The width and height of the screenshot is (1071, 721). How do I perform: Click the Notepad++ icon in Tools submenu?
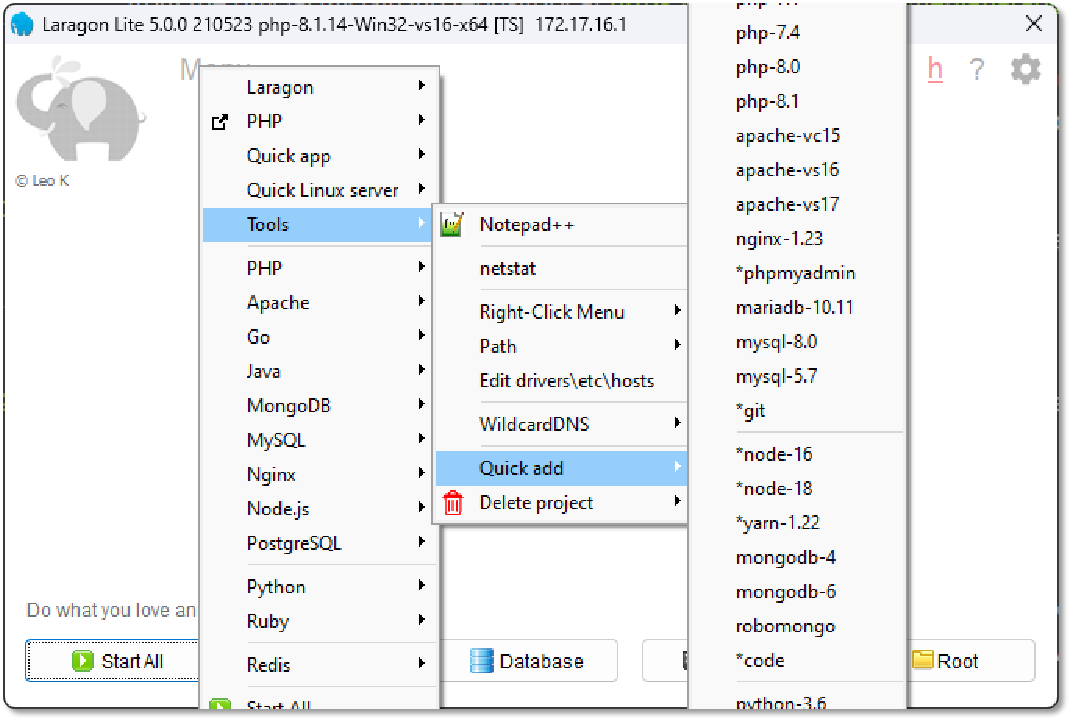[453, 225]
